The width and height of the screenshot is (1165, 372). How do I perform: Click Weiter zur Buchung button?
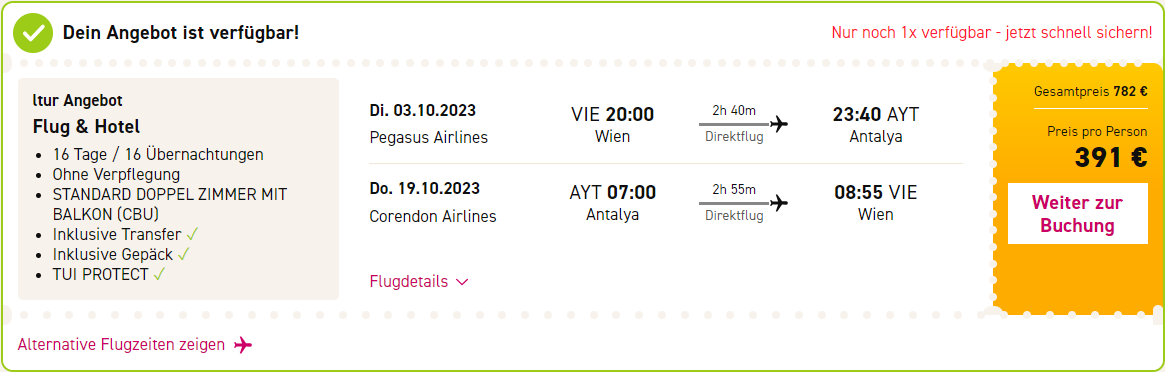(x=1077, y=214)
